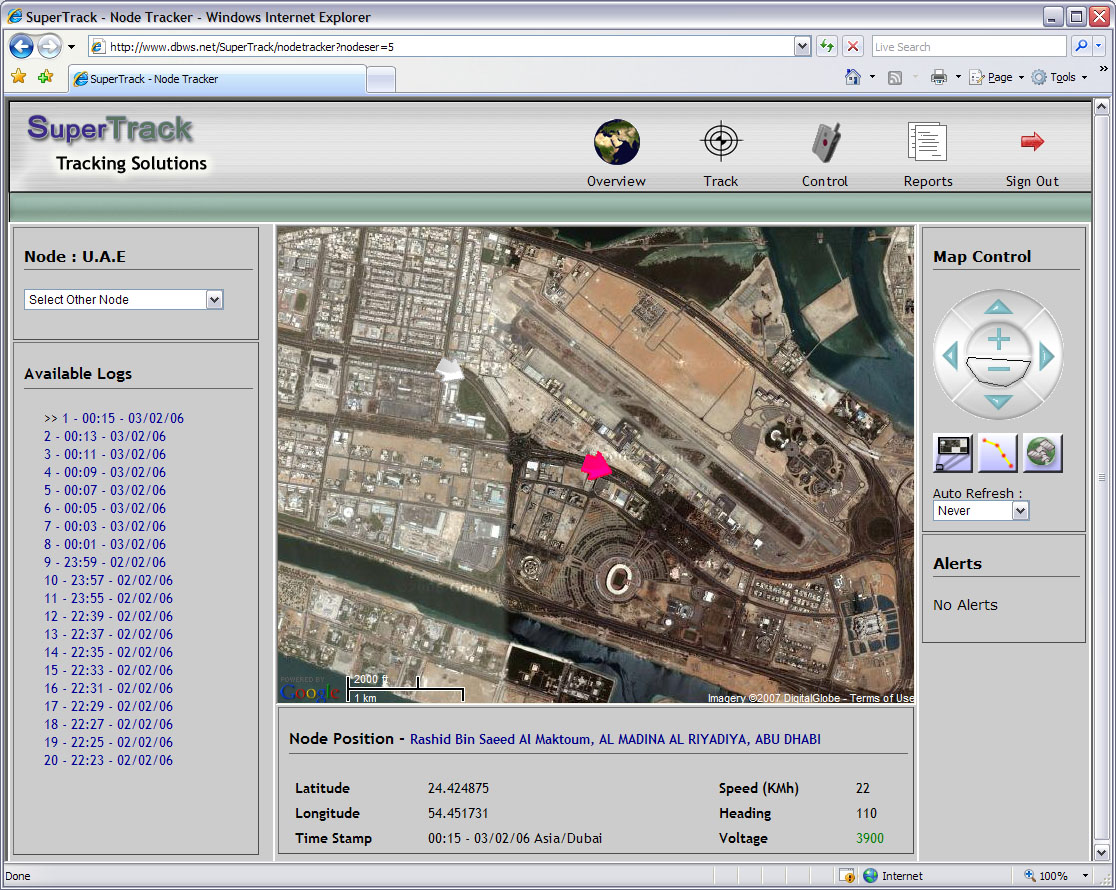
Task: Click the Home icon in the IE toolbar
Action: pos(853,77)
